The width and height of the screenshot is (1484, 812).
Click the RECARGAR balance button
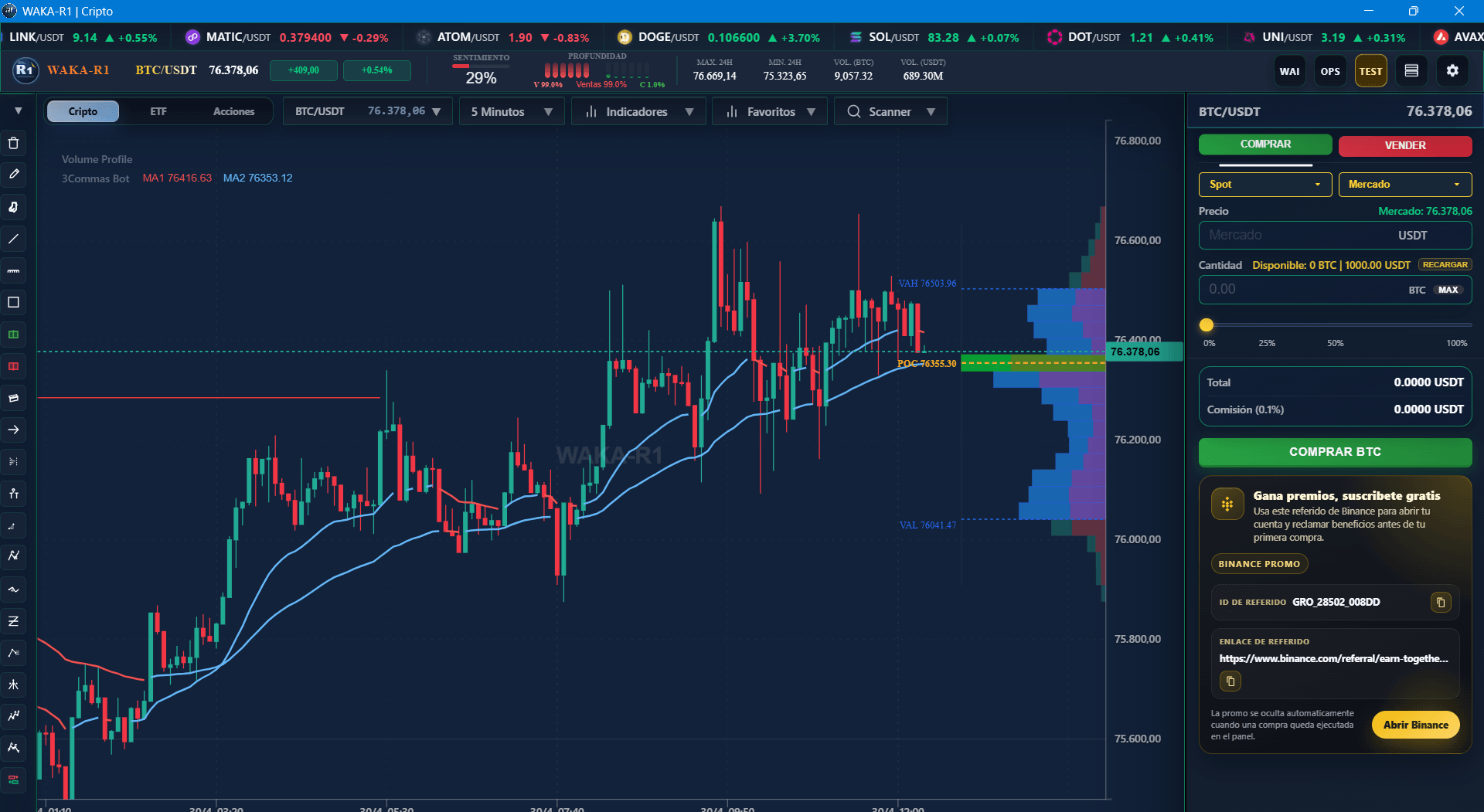click(x=1445, y=264)
